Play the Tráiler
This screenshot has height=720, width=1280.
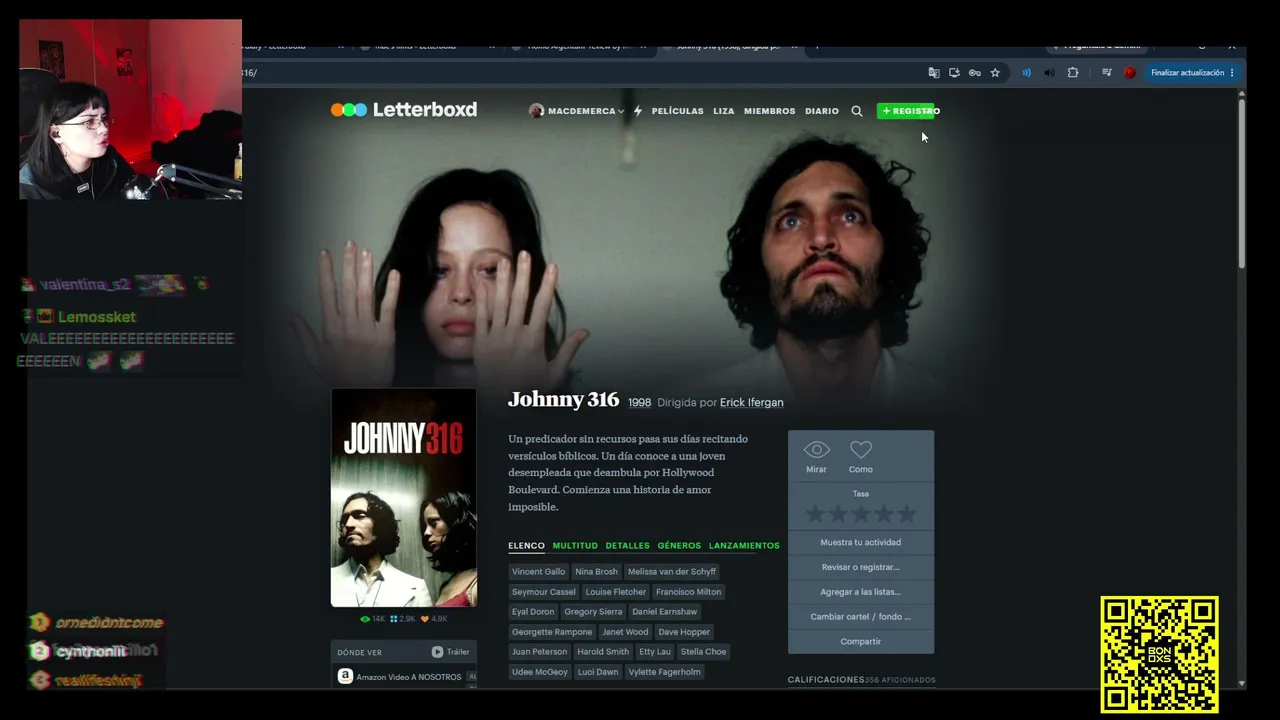pyautogui.click(x=450, y=652)
